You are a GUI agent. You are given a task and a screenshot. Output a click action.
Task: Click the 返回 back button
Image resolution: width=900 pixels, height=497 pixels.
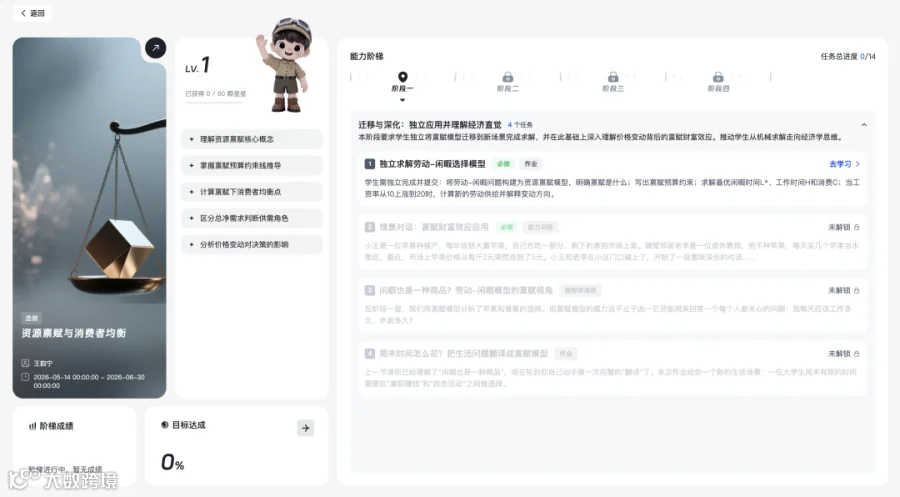pyautogui.click(x=33, y=13)
